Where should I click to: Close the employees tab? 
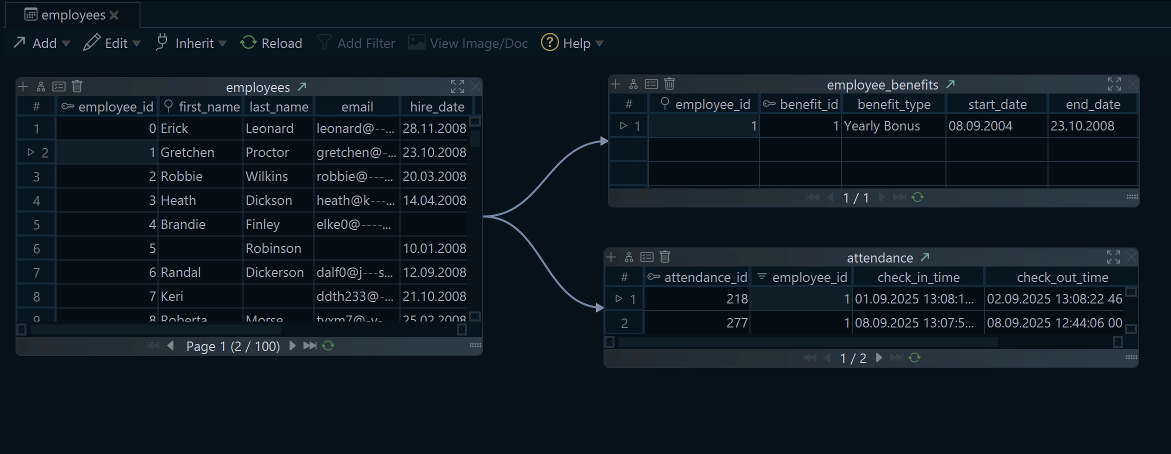coord(114,15)
